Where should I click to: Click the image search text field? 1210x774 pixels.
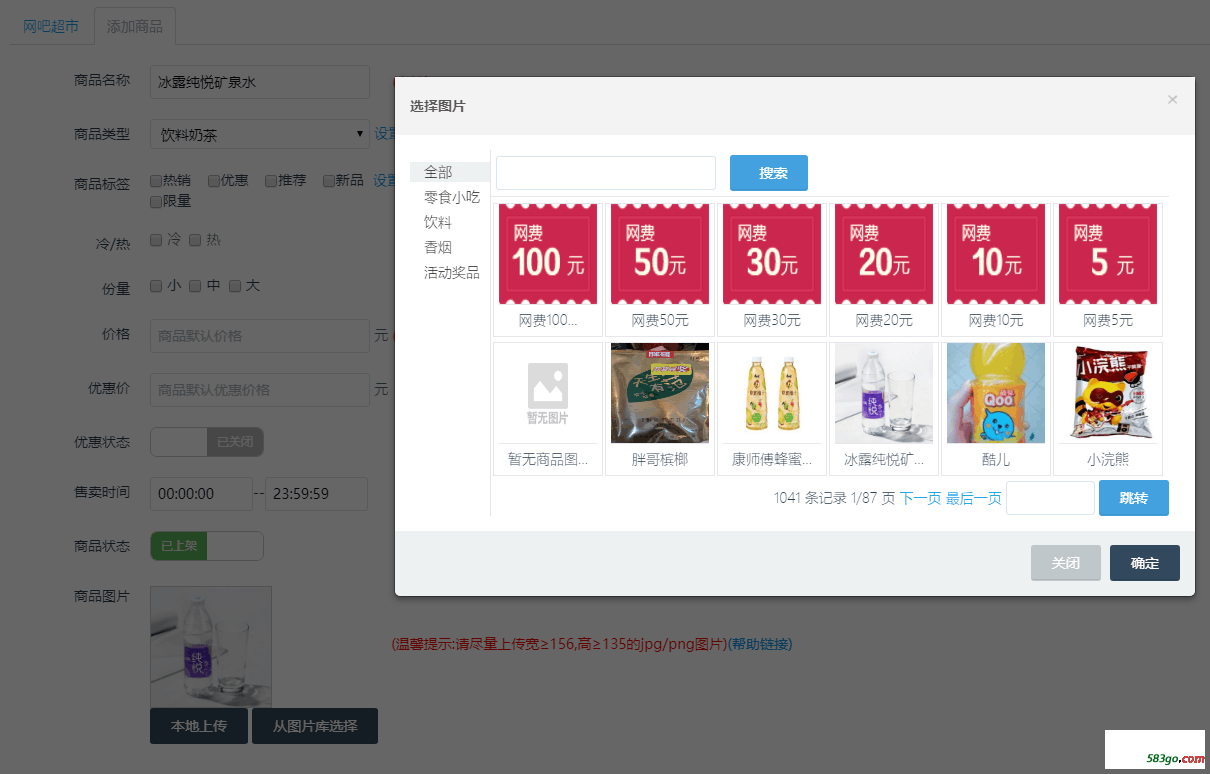[606, 173]
